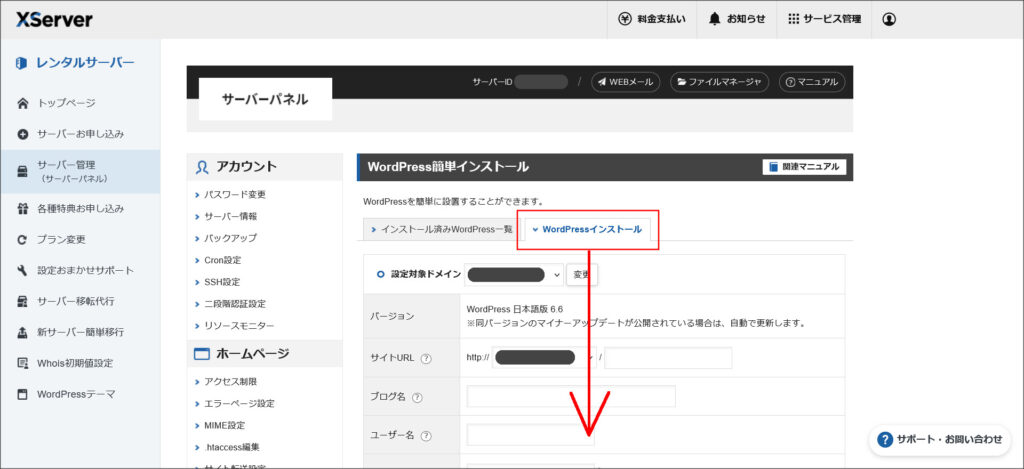
Task: Switch to WordPressインストール tab
Action: [586, 229]
